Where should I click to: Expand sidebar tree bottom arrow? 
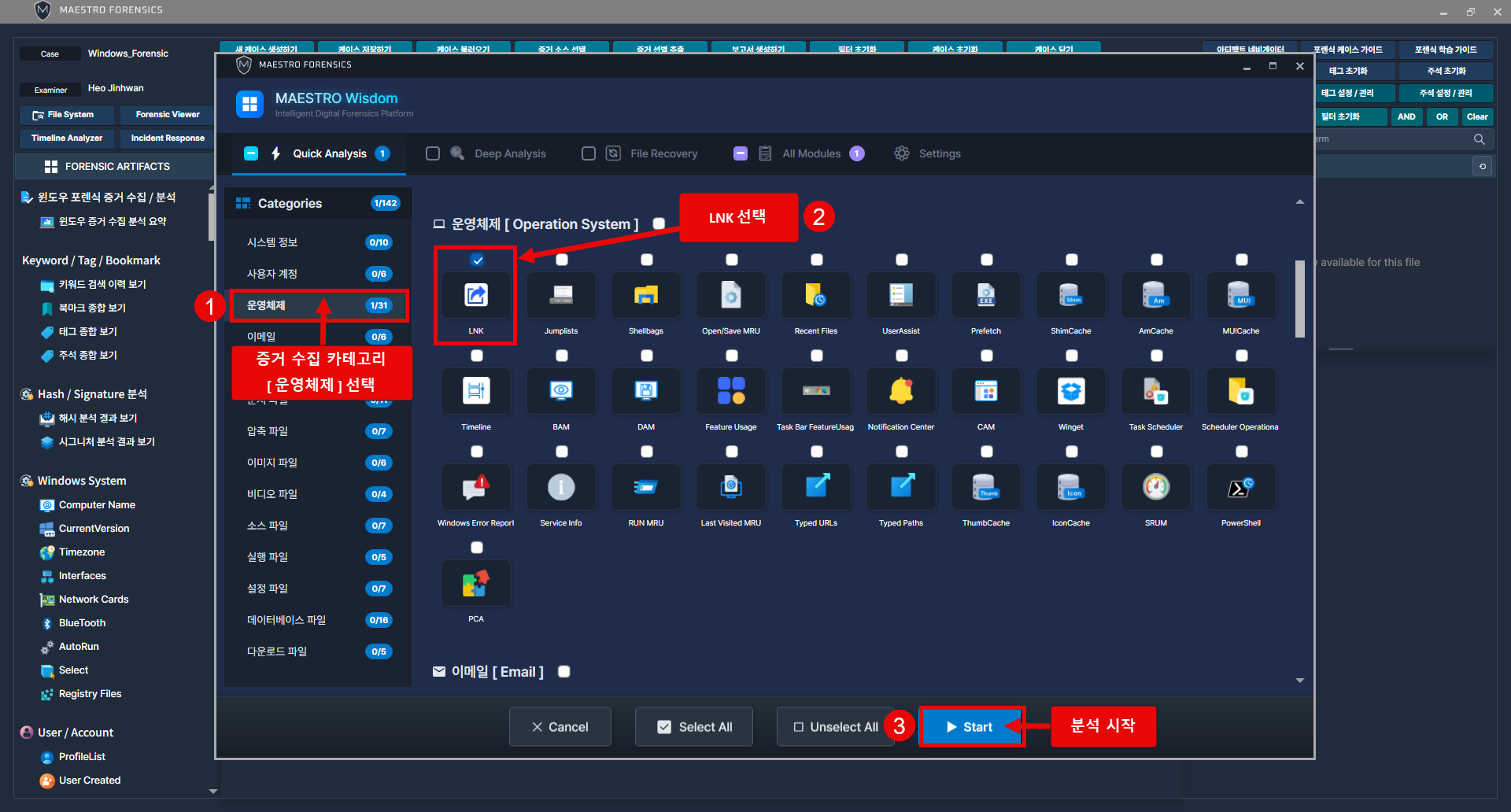pos(212,792)
